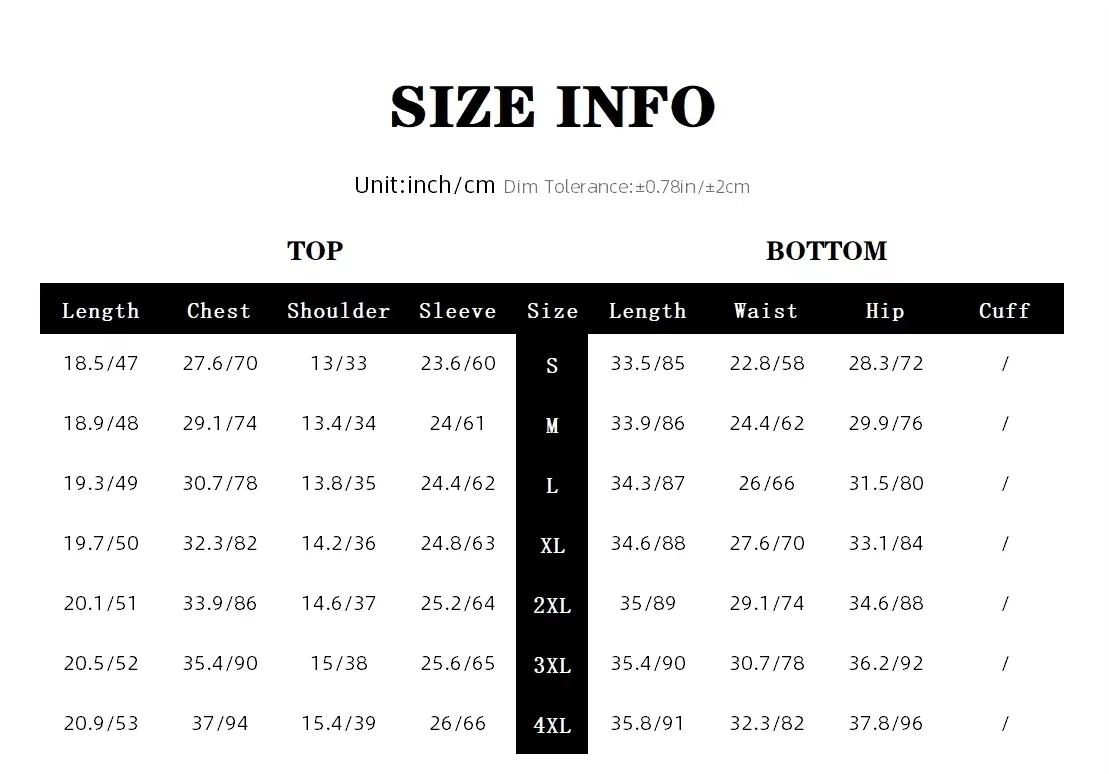Screen dimensions: 1109x774
Task: Click the 37.8/96 hip measurement cell
Action: 886,723
